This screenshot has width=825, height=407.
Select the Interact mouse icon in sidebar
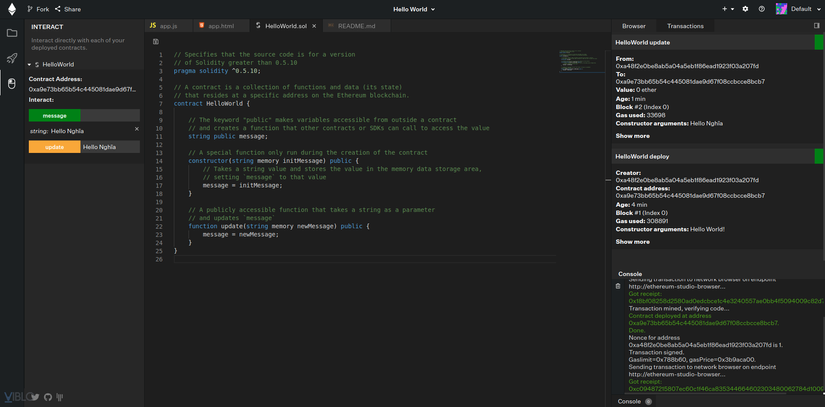(x=12, y=84)
